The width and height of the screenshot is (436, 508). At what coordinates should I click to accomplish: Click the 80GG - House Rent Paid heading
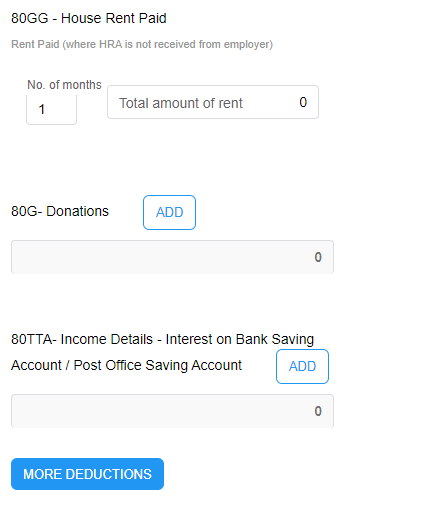pos(89,18)
